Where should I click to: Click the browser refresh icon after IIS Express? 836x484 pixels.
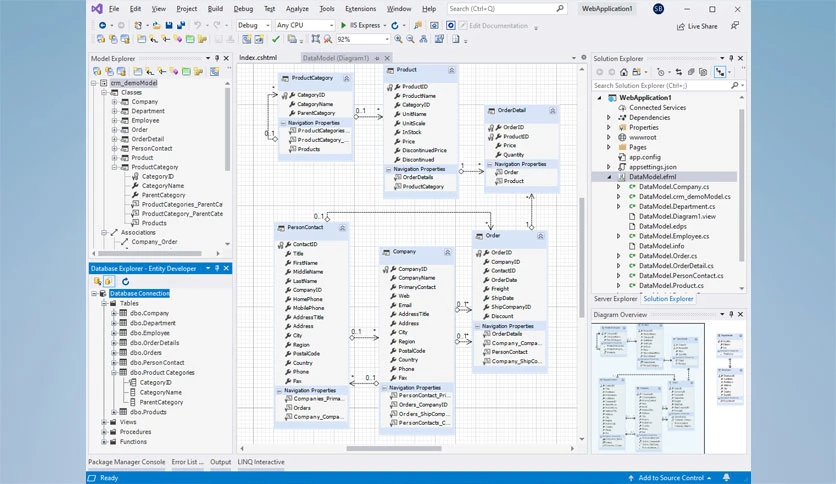tap(395, 25)
